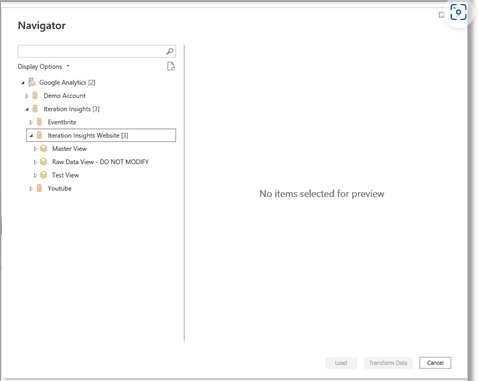Expand the Test View node
The image size is (478, 381).
point(35,175)
